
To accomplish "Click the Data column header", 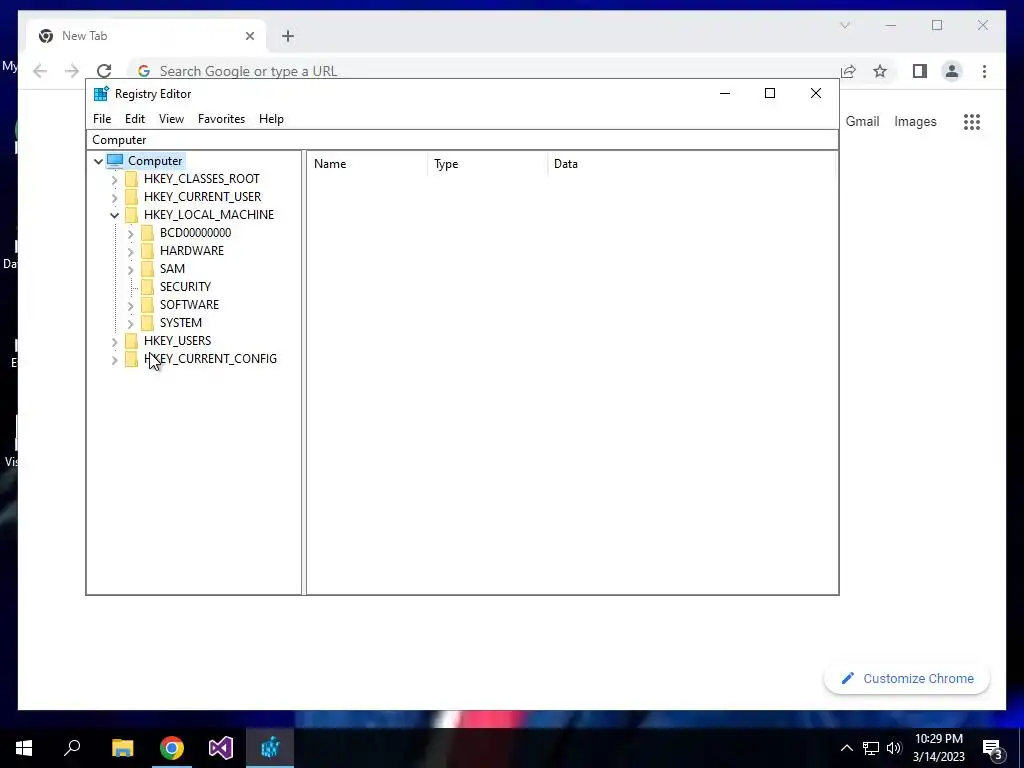I will point(692,164).
